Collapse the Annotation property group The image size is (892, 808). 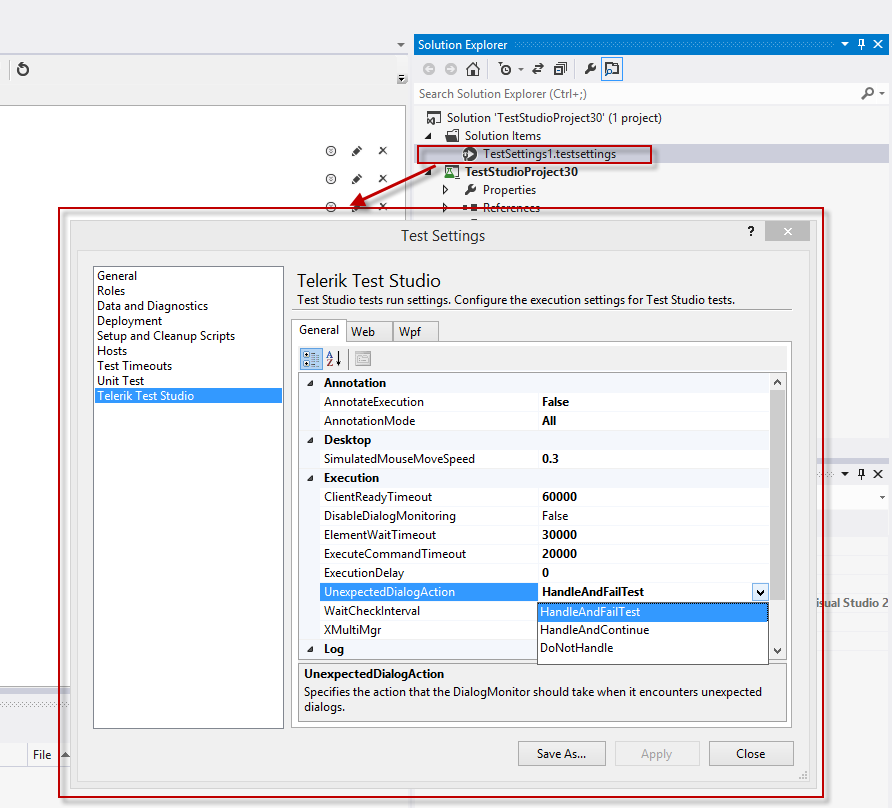311,383
